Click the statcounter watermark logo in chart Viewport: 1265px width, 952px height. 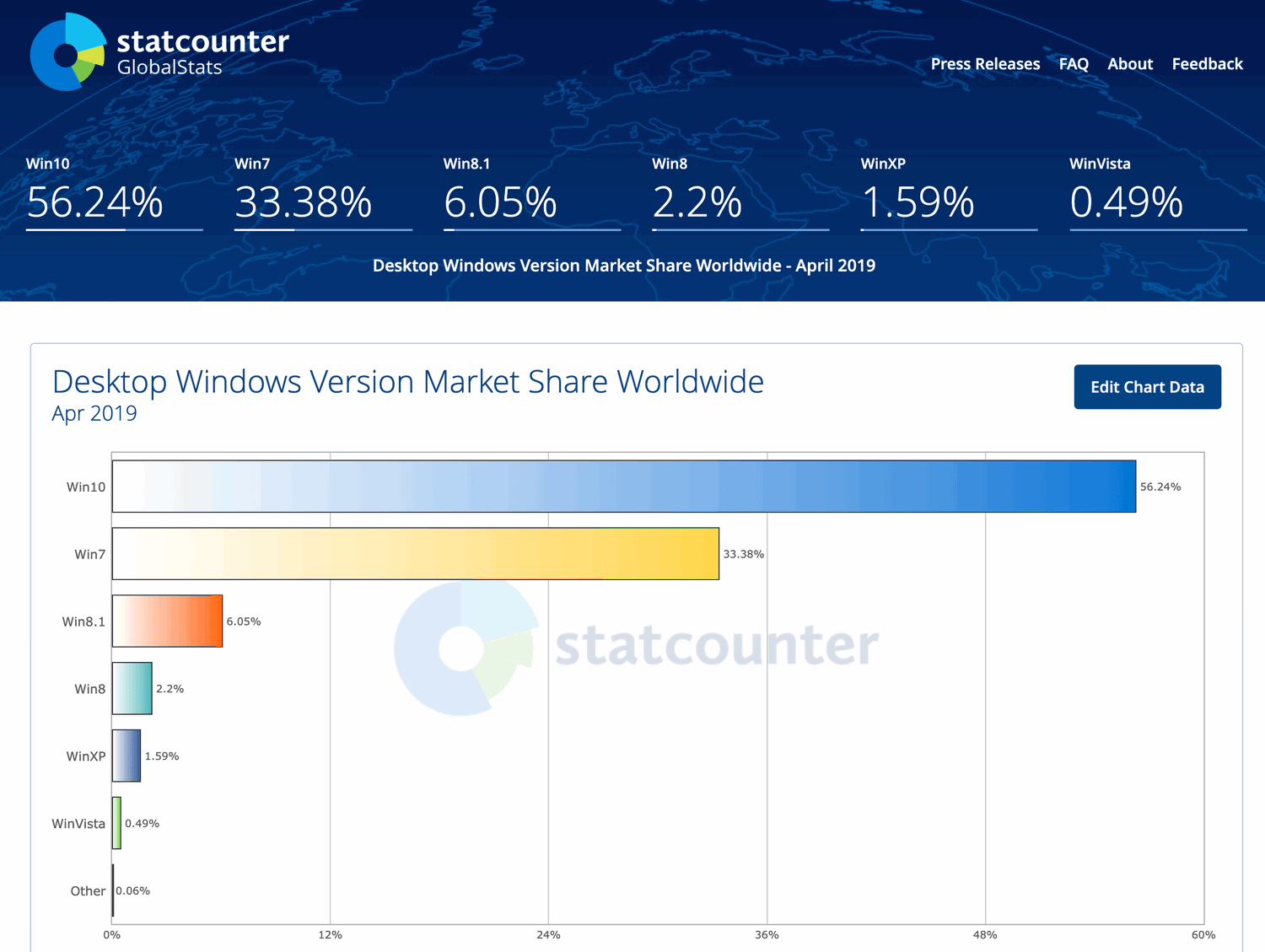(x=637, y=647)
